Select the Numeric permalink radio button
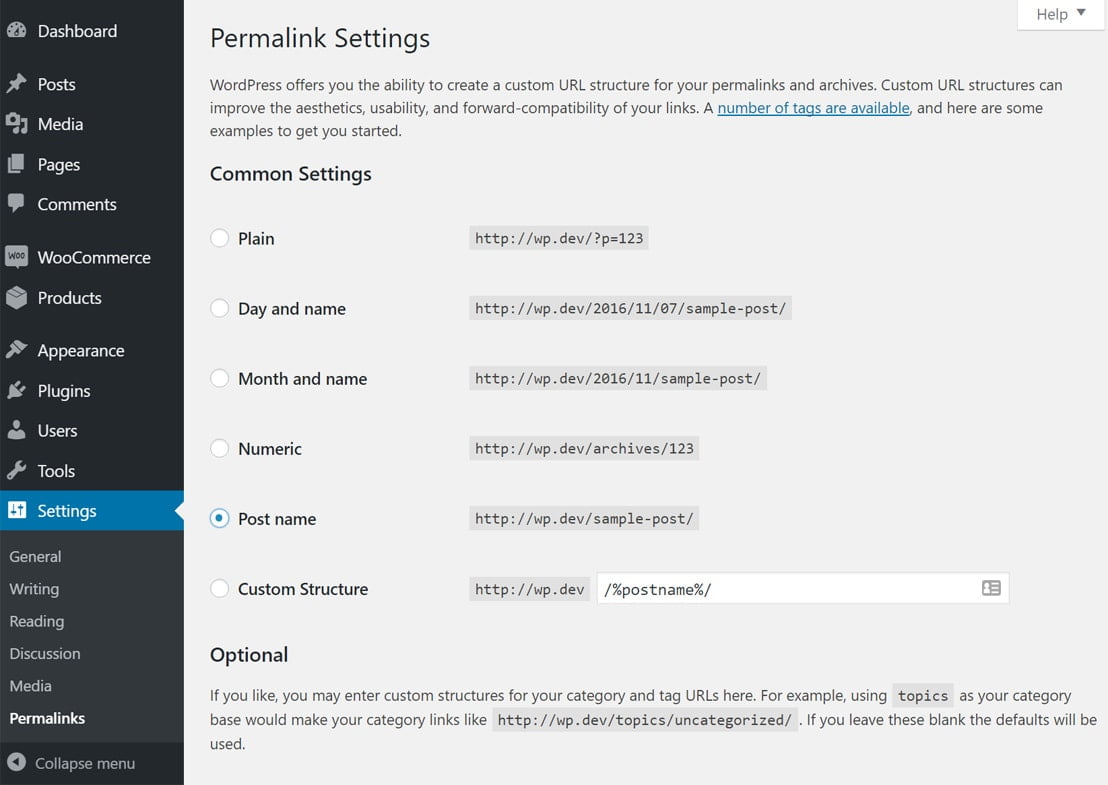The height and width of the screenshot is (785, 1108). coord(220,449)
